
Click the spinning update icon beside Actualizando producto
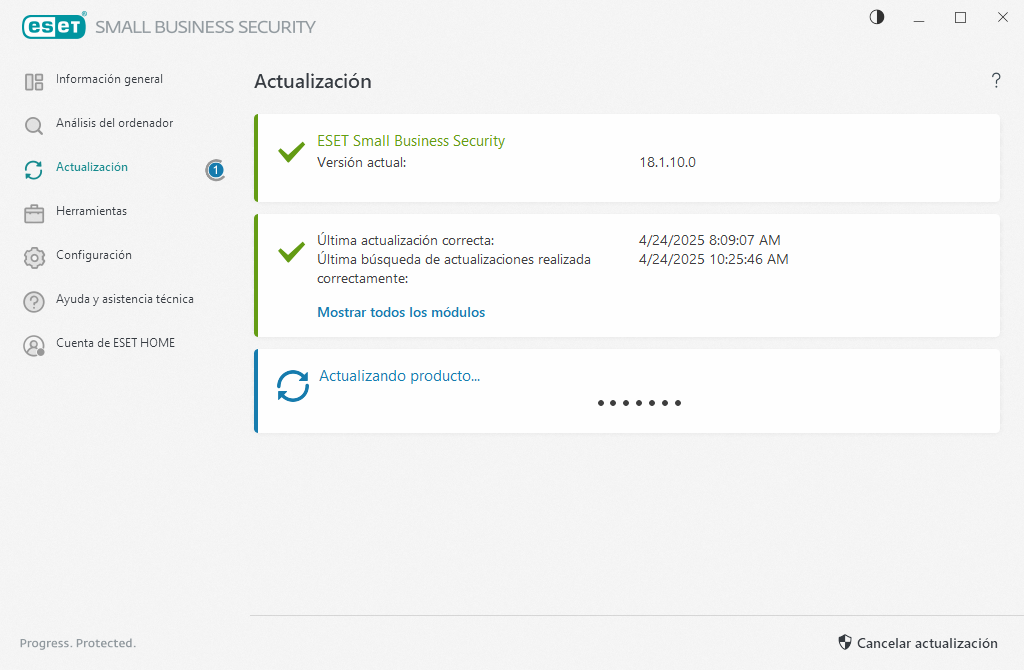click(x=293, y=384)
